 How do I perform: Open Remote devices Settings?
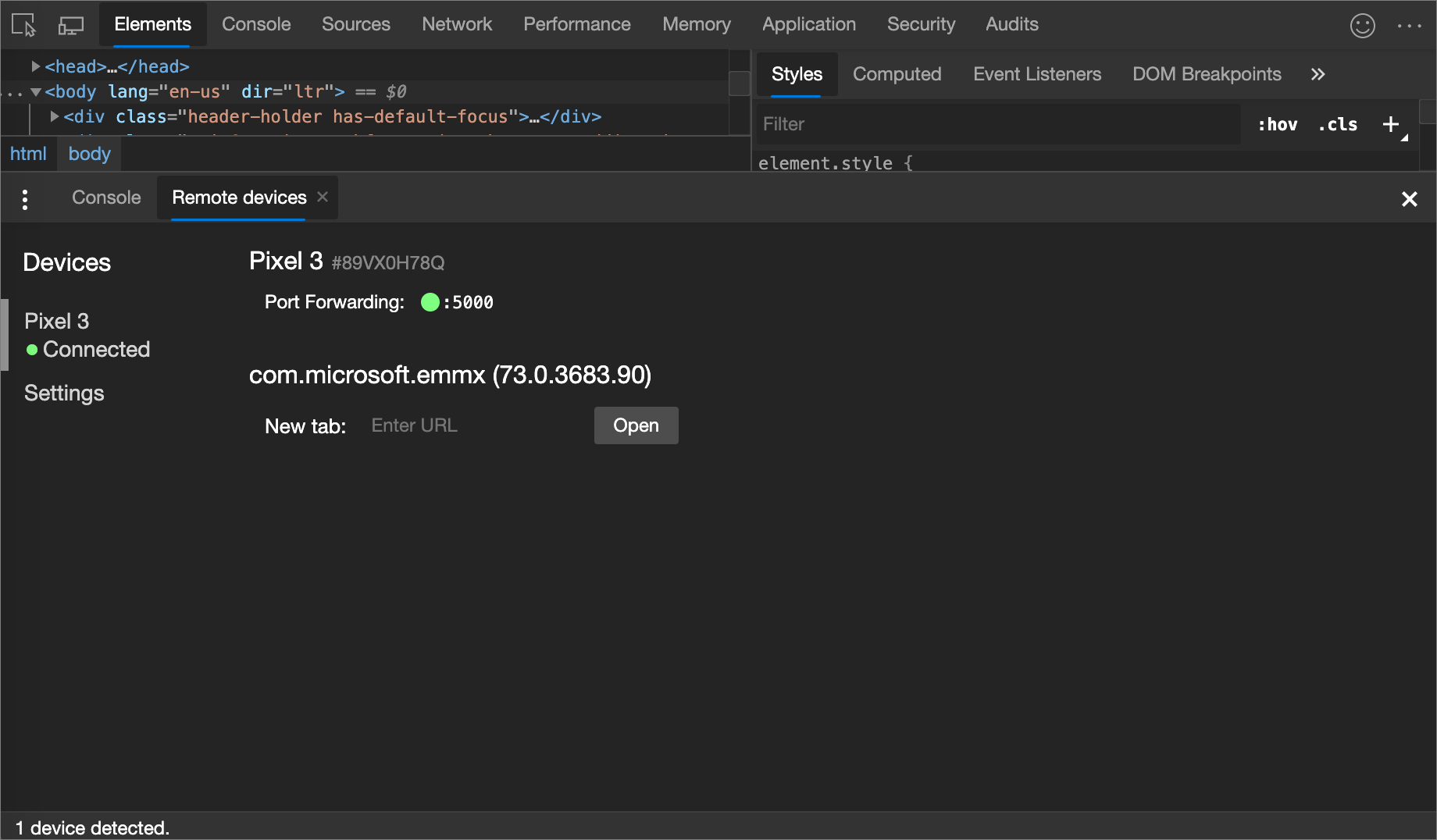click(x=64, y=393)
